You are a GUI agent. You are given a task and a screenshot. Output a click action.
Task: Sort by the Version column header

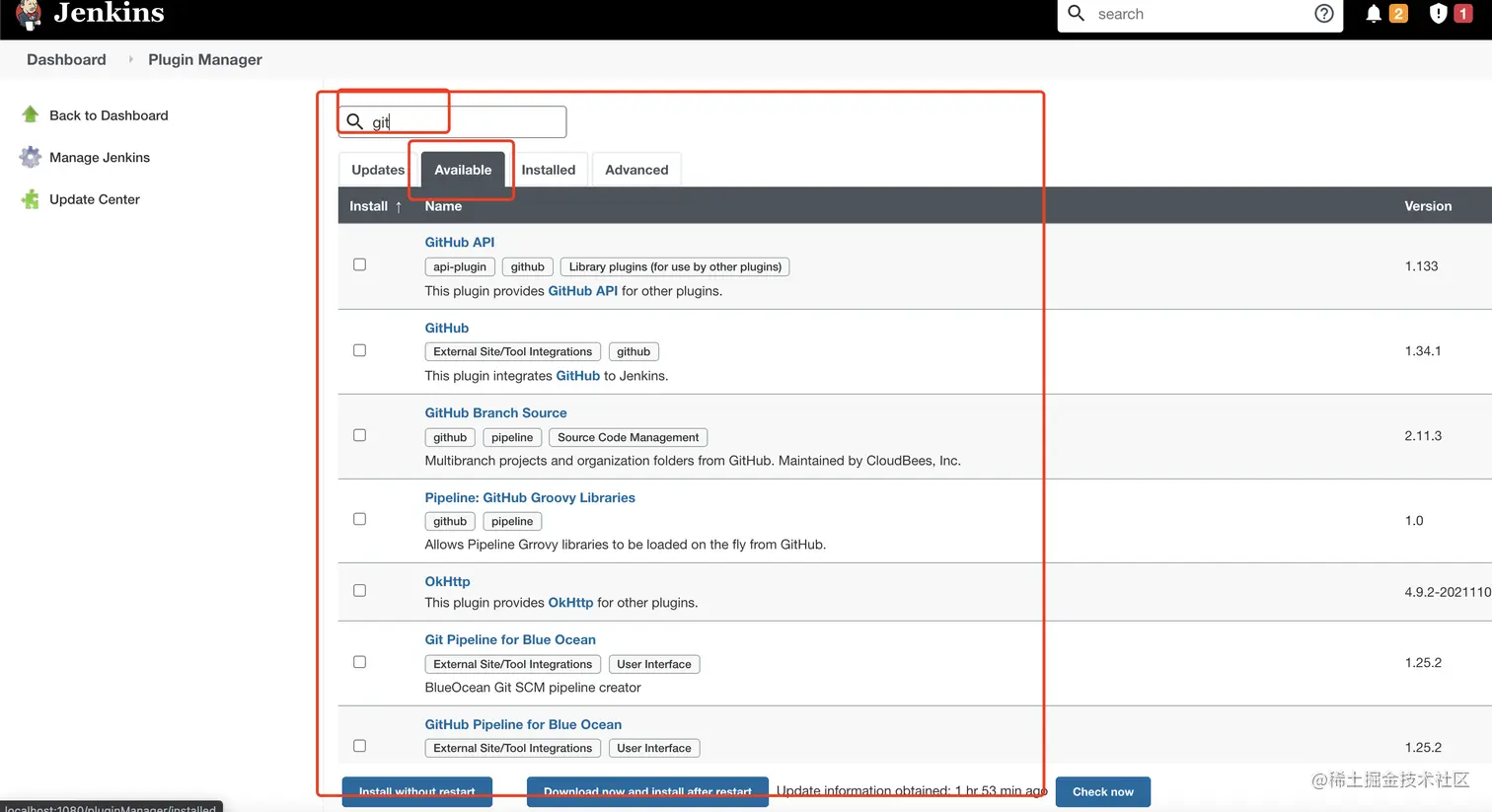pos(1428,206)
